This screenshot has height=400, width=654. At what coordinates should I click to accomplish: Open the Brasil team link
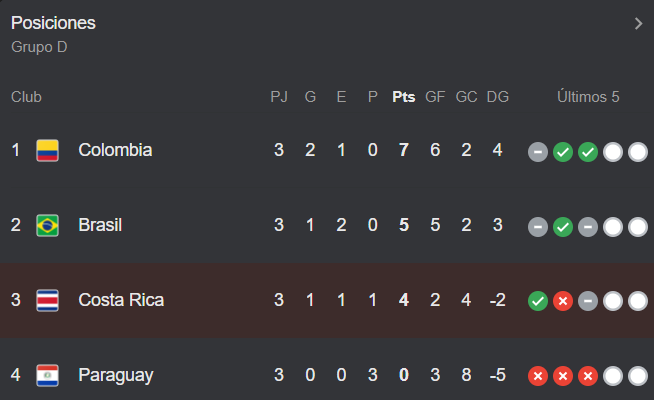point(100,225)
